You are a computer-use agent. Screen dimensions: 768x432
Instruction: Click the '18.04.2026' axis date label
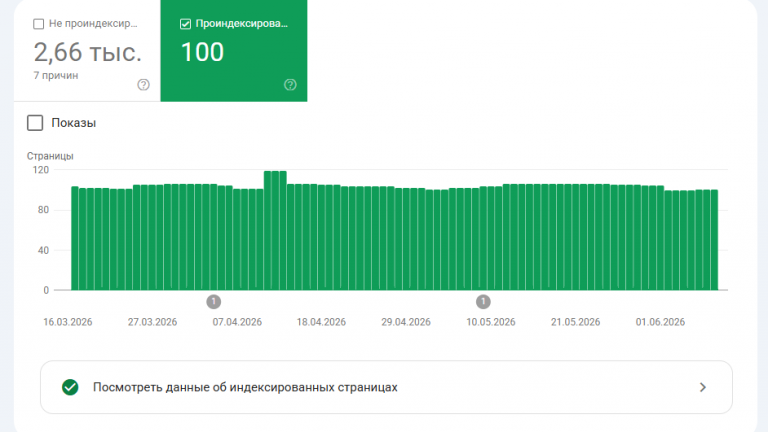tap(321, 322)
